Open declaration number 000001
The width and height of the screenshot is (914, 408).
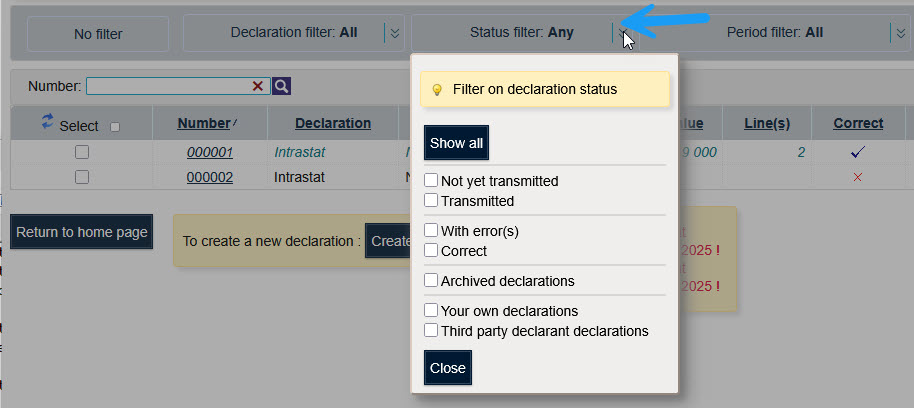[x=209, y=153]
